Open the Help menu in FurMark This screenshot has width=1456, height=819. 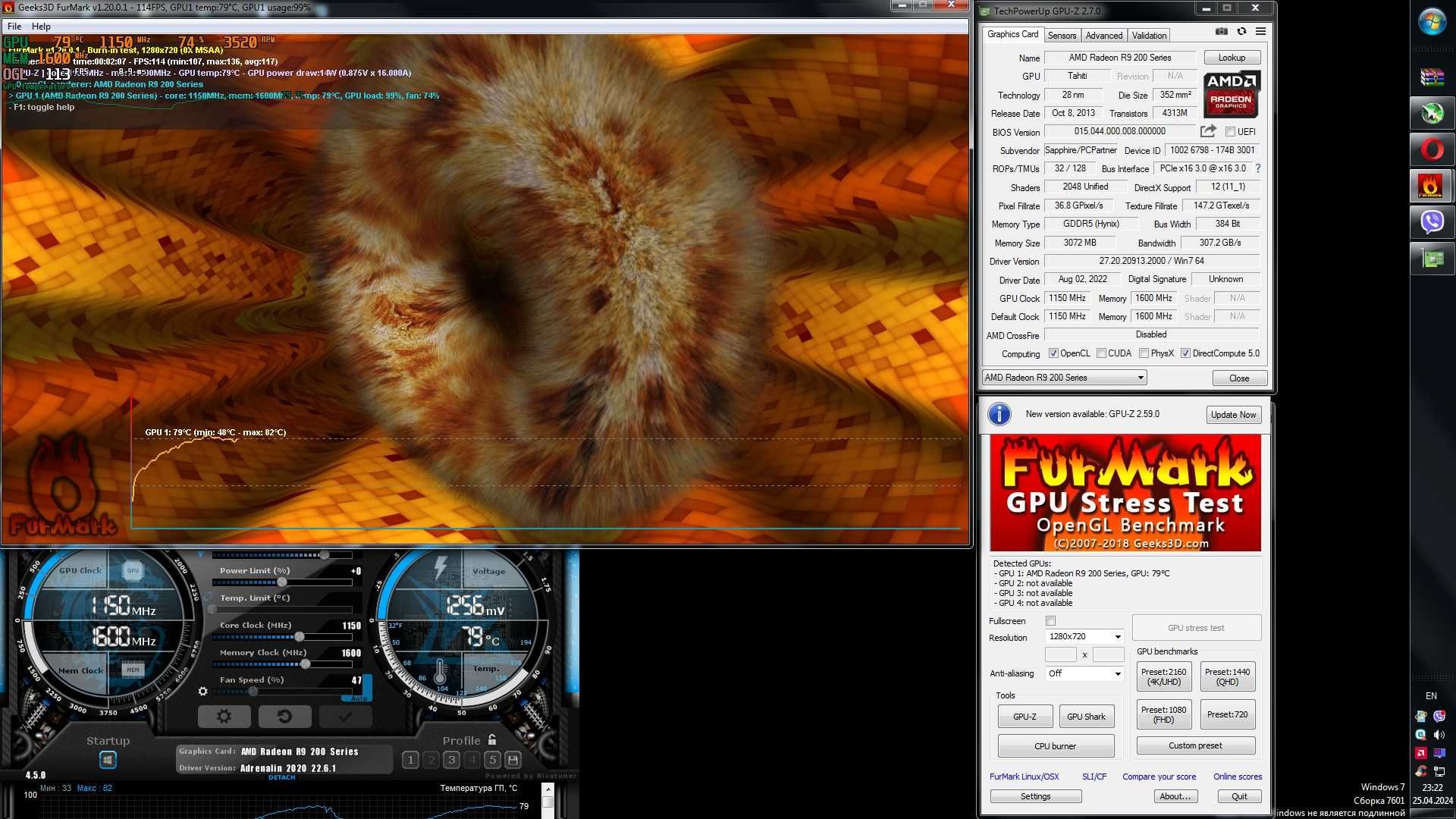41,27
